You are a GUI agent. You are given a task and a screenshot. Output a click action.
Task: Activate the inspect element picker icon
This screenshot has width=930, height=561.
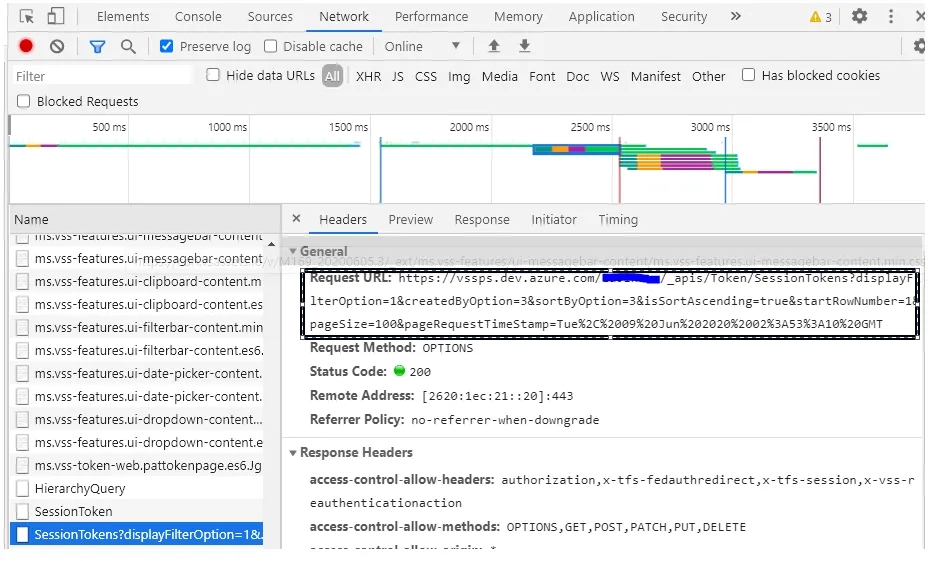[27, 17]
